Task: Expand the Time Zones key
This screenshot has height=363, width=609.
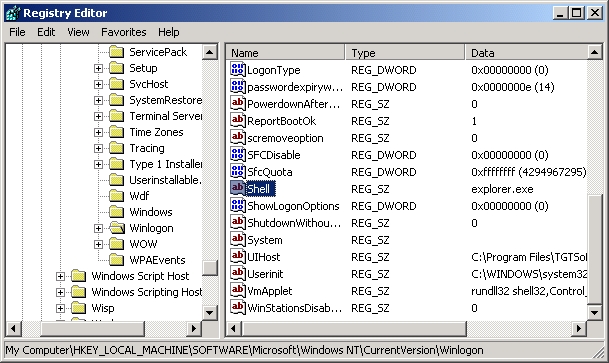Action: click(98, 132)
